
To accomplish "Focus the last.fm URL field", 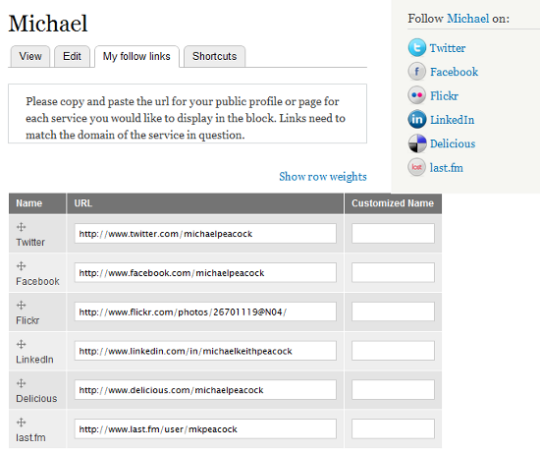I will tap(205, 429).
